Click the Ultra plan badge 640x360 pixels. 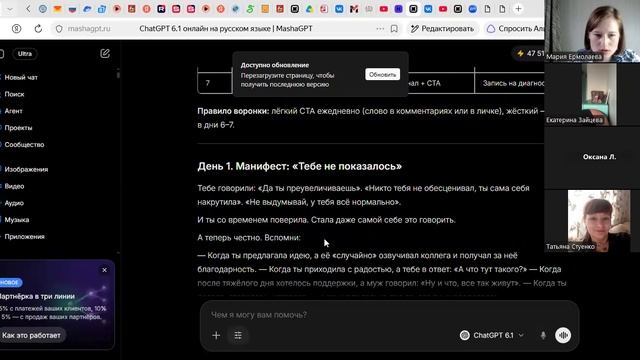[24, 53]
